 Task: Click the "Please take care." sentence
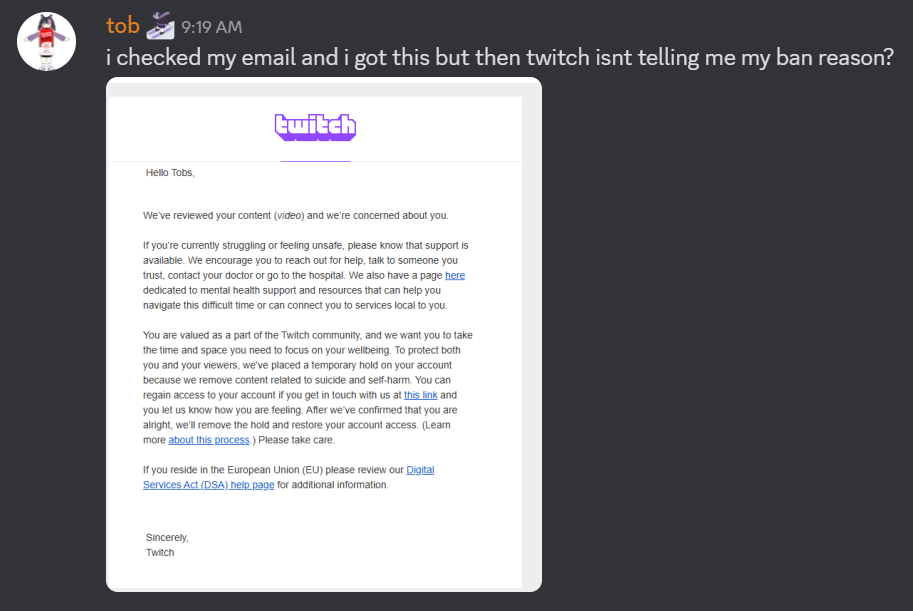coord(296,440)
